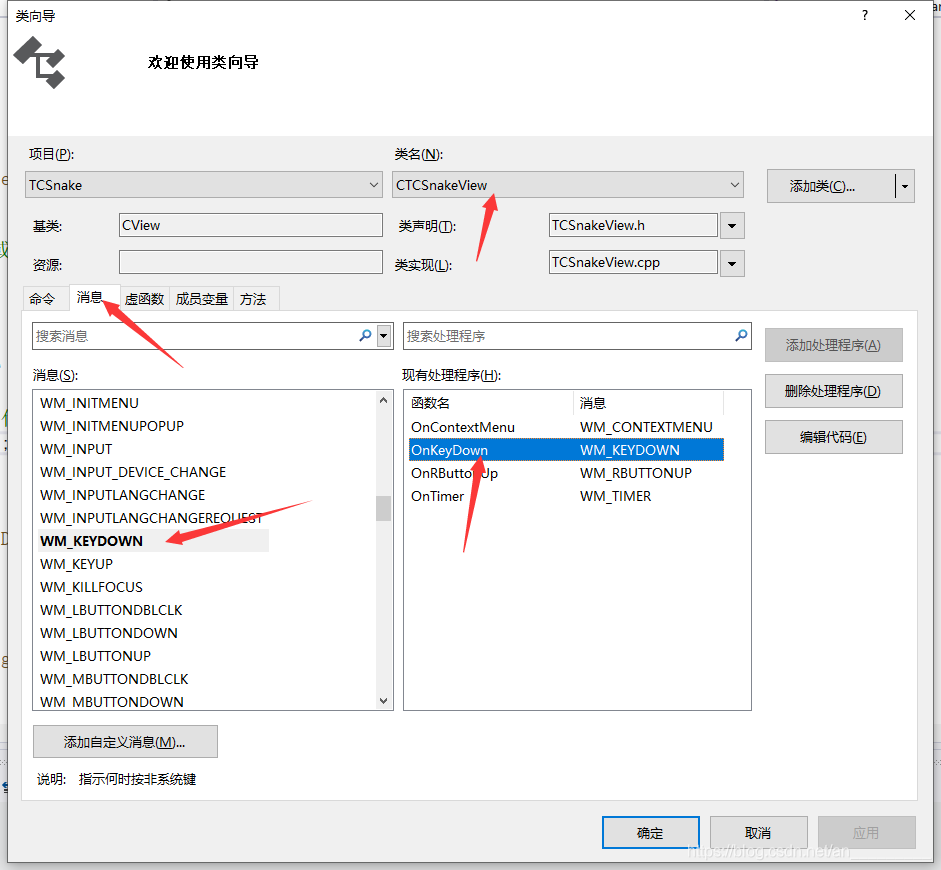The width and height of the screenshot is (941, 870).
Task: Select the OnContextMenu handler row
Action: click(567, 427)
